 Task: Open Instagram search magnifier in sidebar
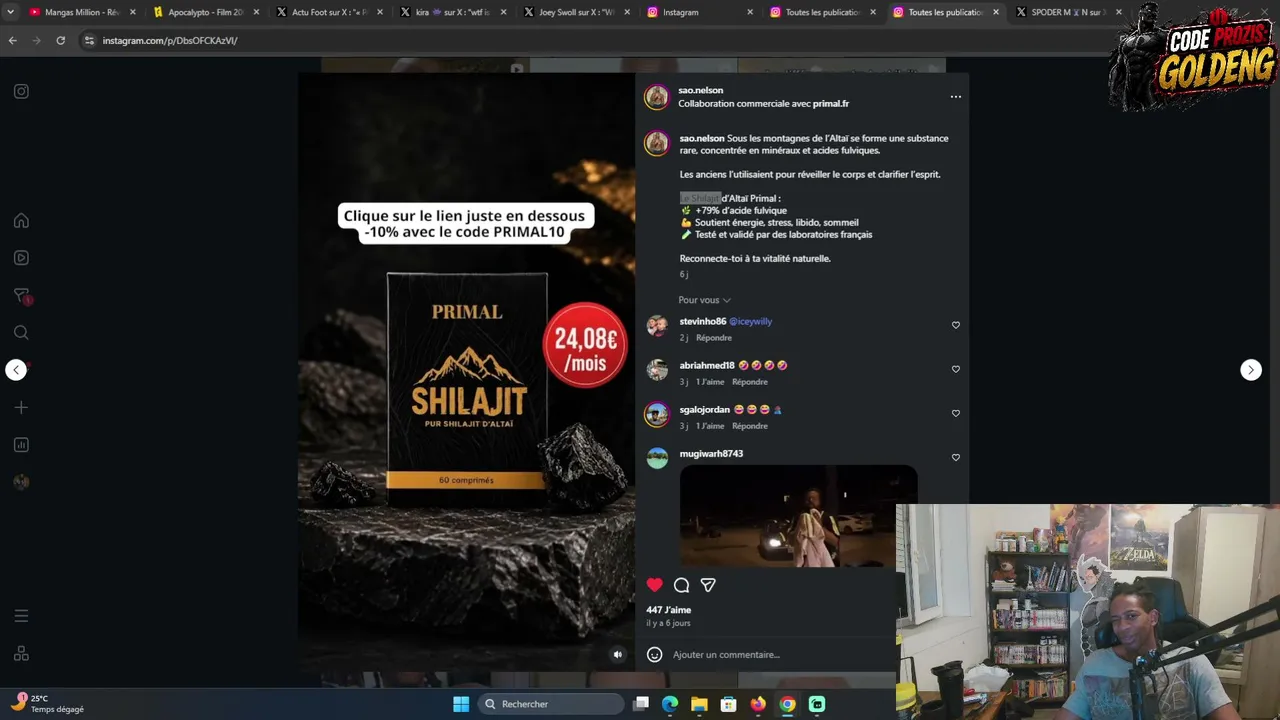click(21, 333)
